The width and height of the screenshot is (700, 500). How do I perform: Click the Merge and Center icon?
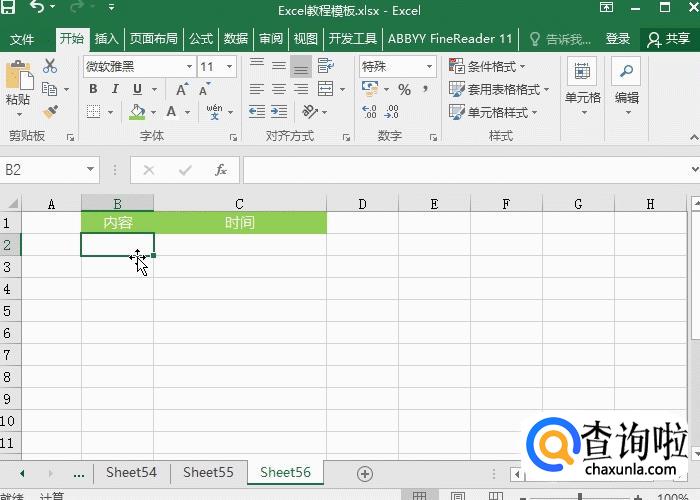325,89
